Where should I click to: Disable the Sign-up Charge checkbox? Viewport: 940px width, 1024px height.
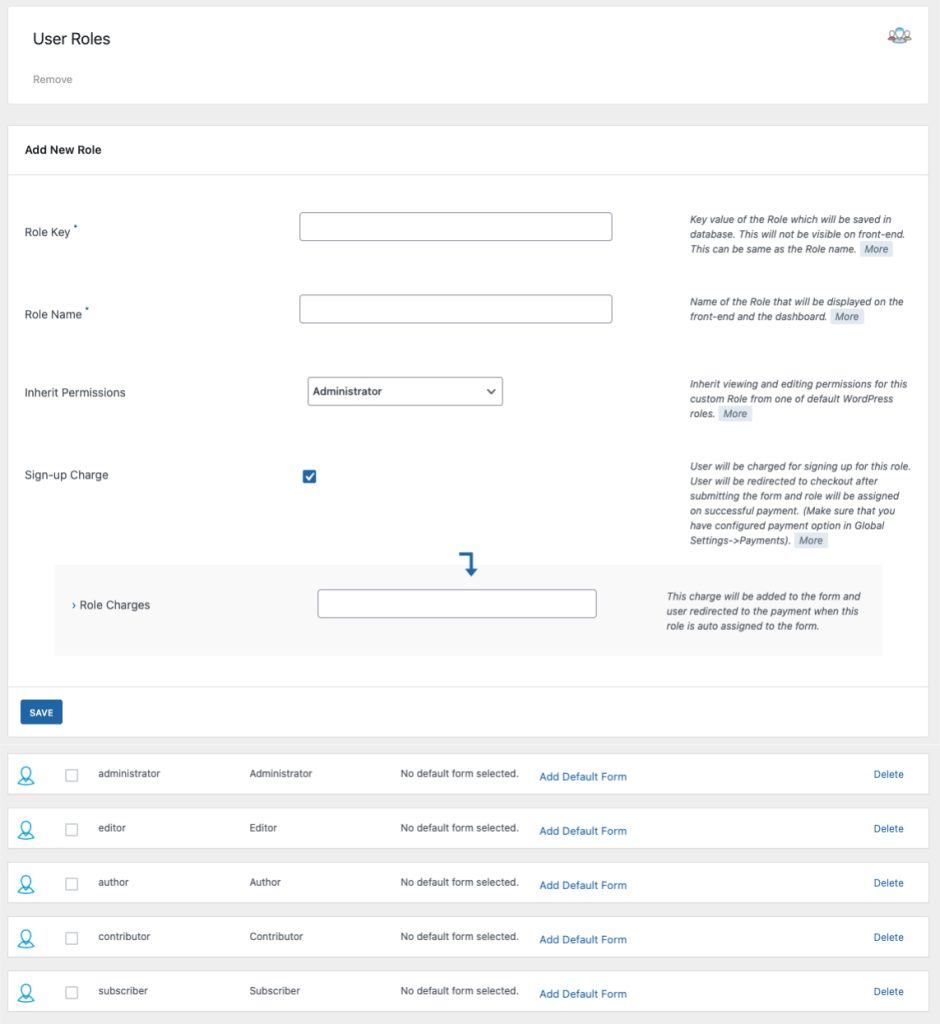click(x=309, y=476)
